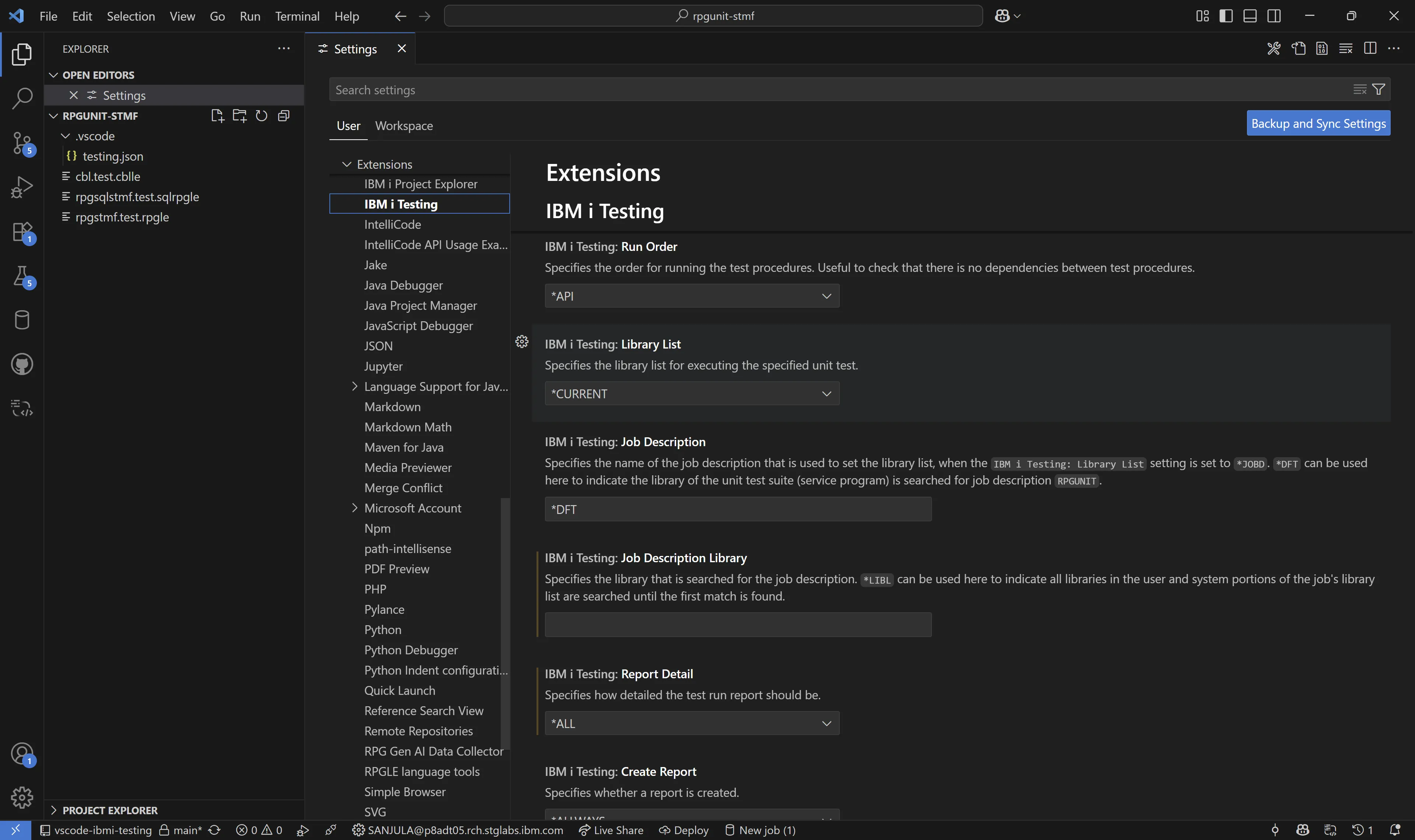1415x840 pixels.
Task: Toggle the secondary side bar layout
Action: pos(1274,16)
